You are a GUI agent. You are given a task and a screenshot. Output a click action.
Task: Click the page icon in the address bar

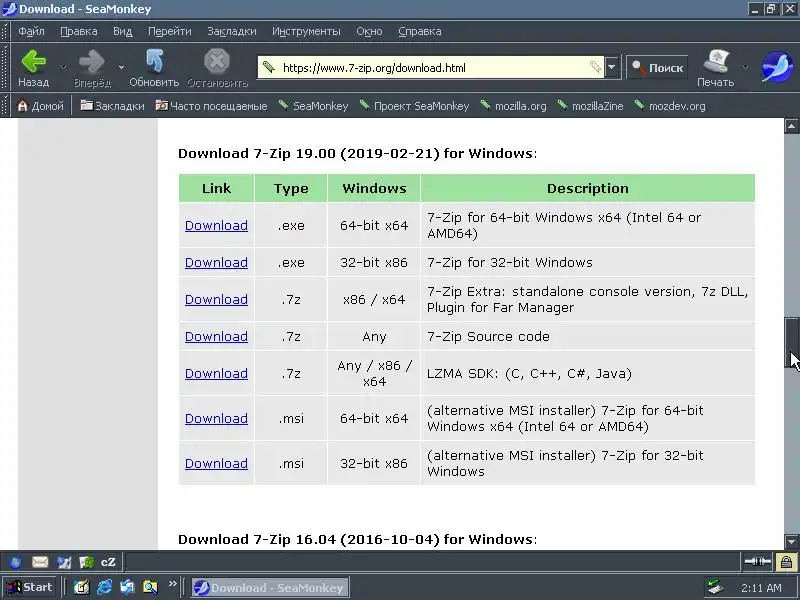(x=268, y=67)
